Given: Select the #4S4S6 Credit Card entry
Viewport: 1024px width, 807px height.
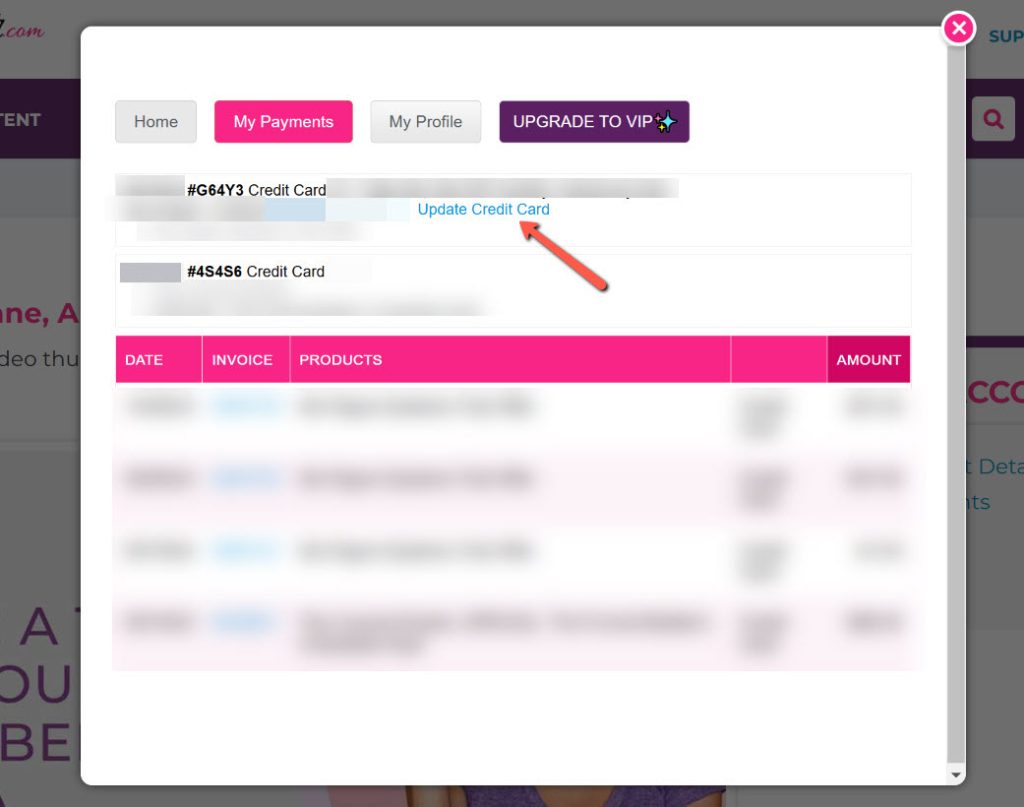Looking at the screenshot, I should pyautogui.click(x=255, y=272).
